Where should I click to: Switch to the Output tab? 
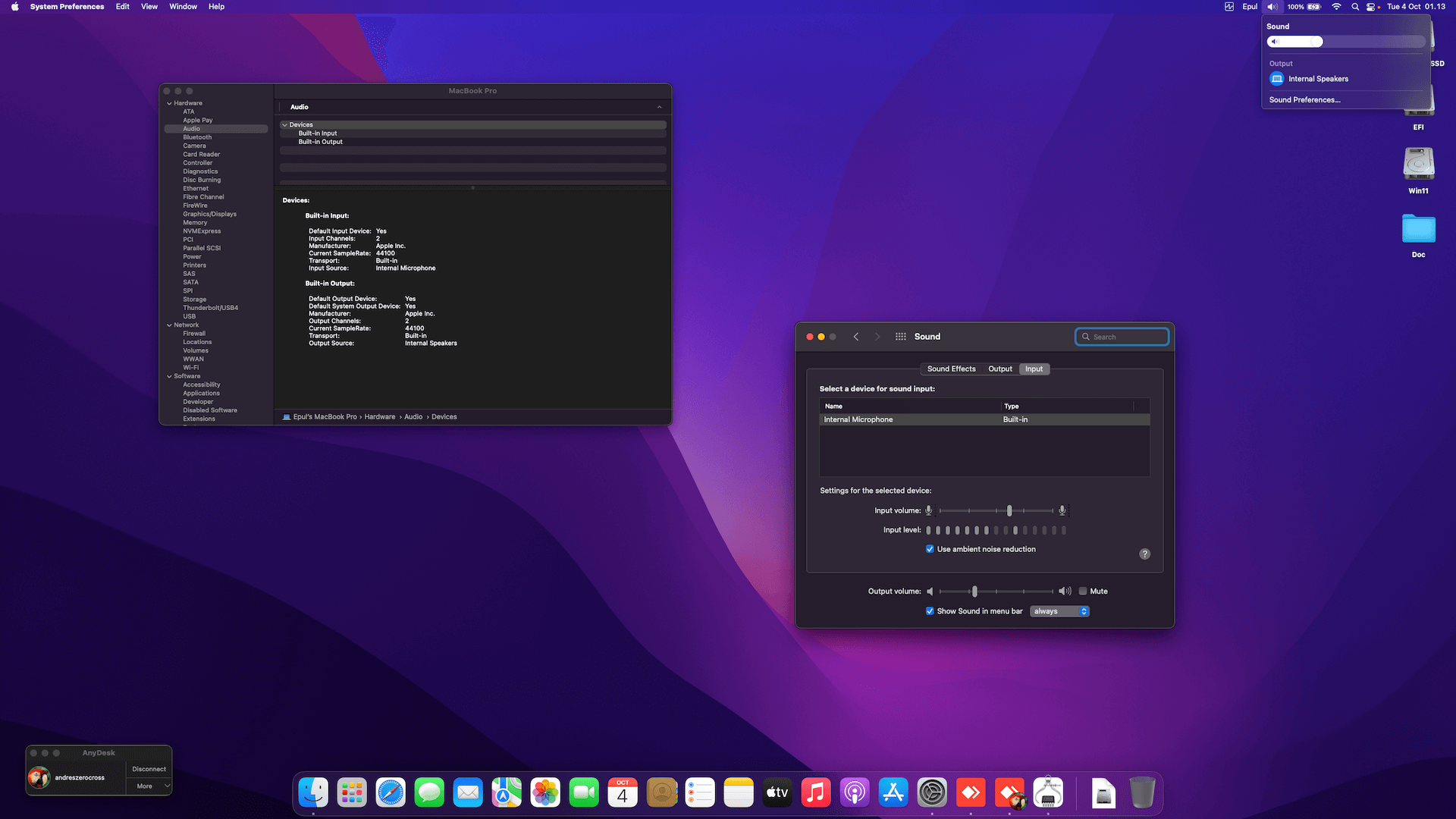(1000, 369)
